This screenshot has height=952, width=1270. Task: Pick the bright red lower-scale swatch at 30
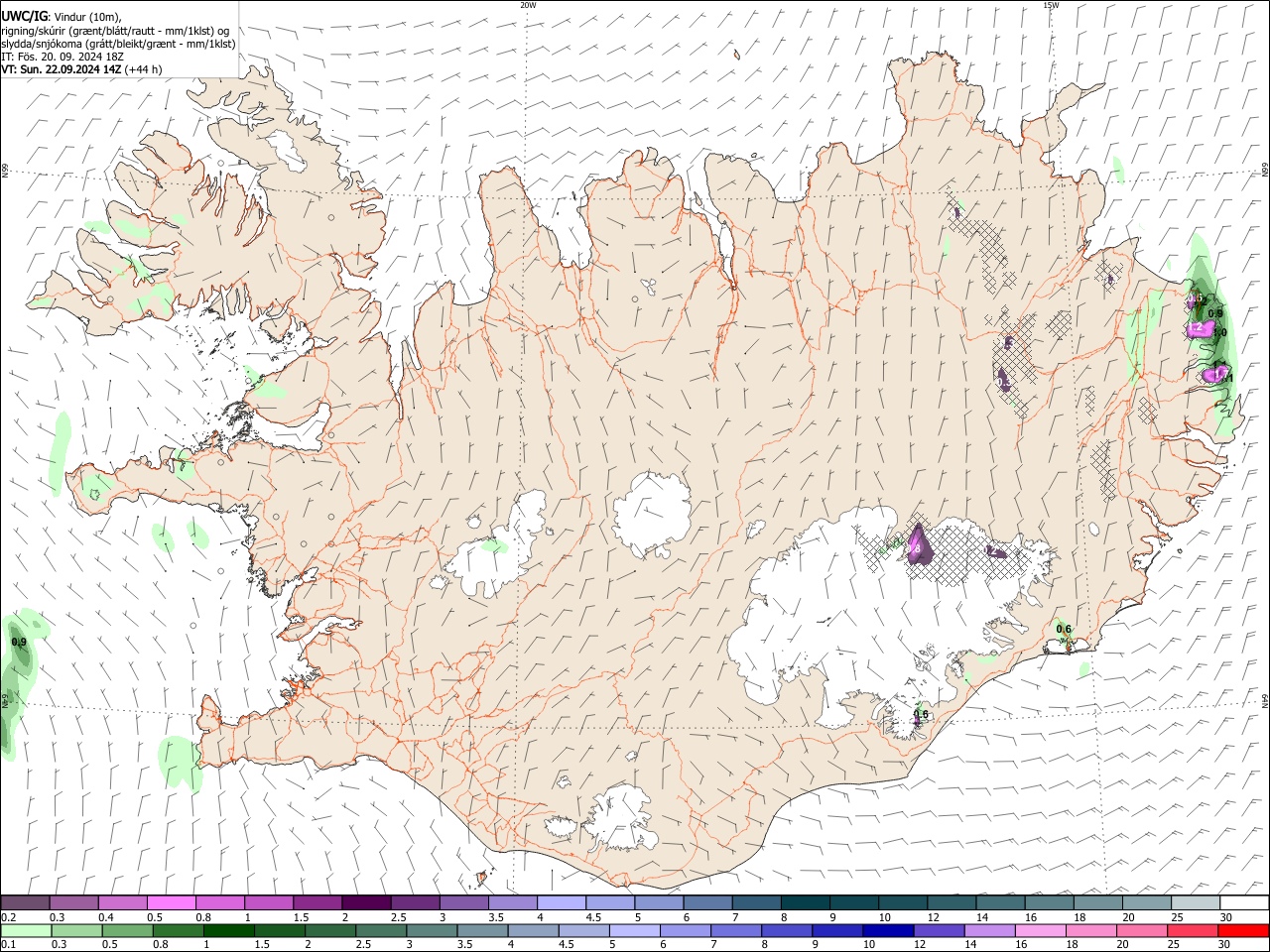point(1242,931)
